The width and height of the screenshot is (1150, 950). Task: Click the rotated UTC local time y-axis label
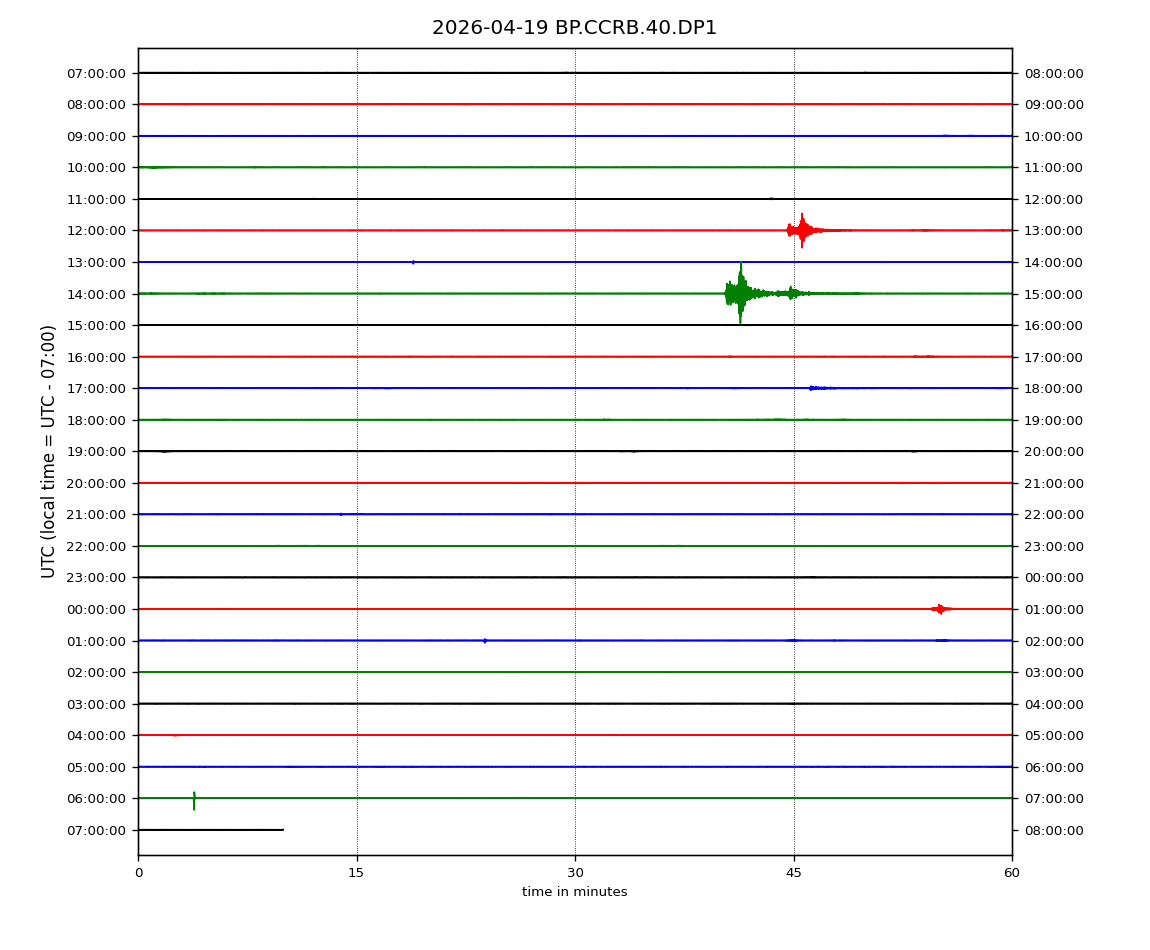point(49,451)
